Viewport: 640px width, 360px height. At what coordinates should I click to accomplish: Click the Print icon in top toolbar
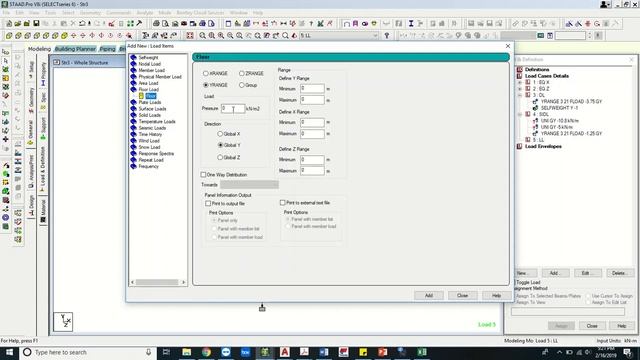pyautogui.click(x=156, y=24)
